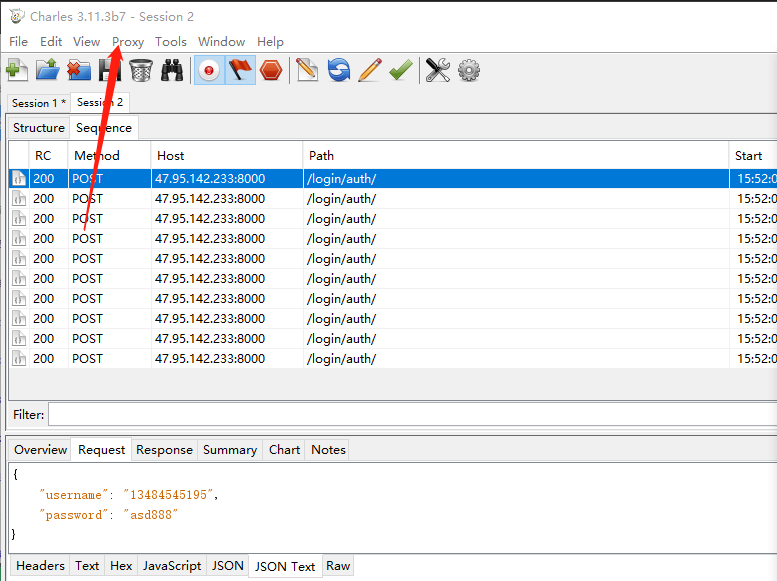Switch to JSON view tab

click(227, 566)
